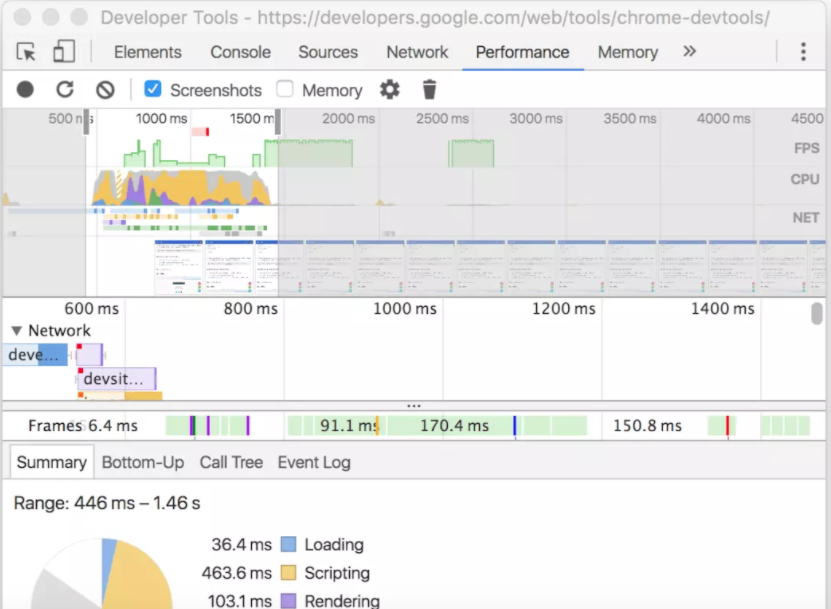The image size is (831, 609).
Task: Click the red marker in the Frames row
Action: [x=728, y=426]
